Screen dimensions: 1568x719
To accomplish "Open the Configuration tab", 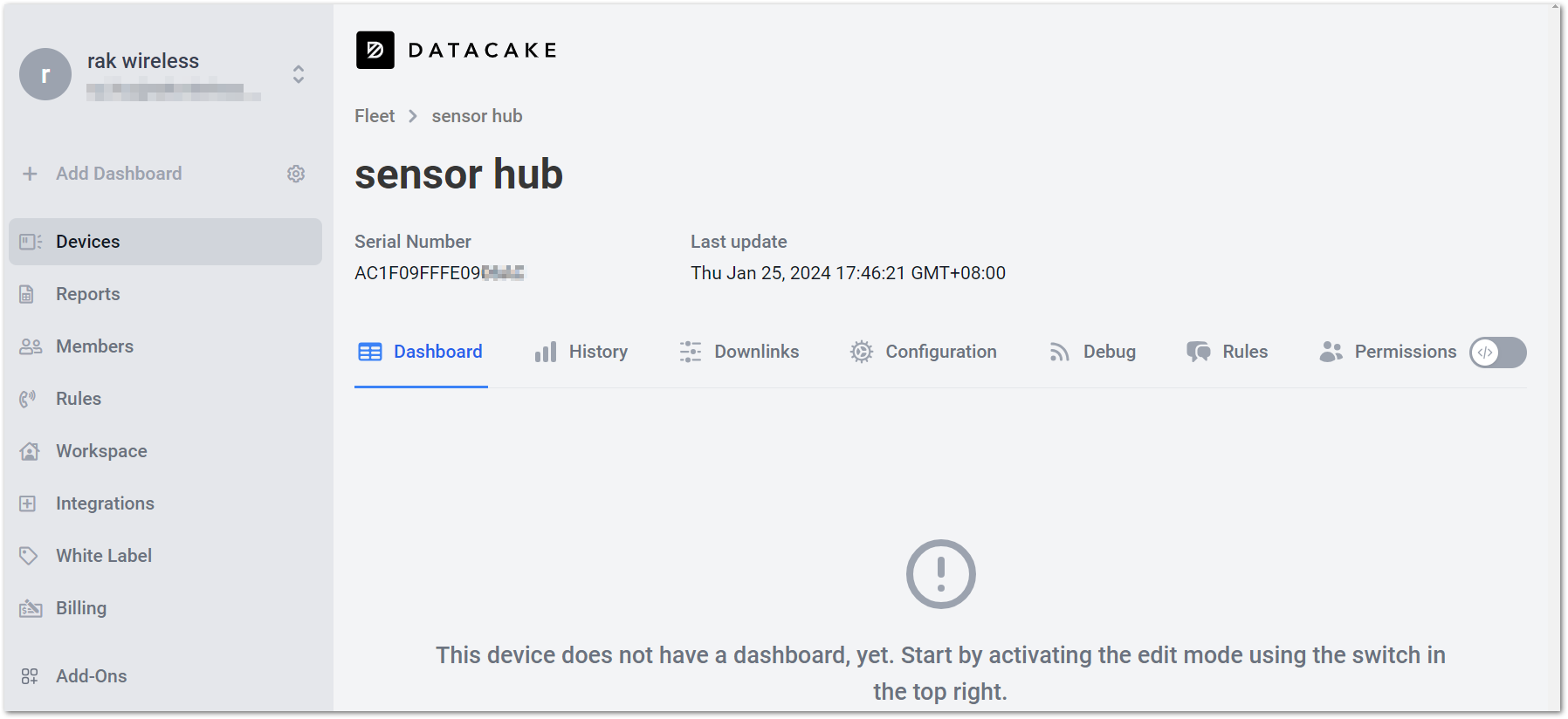I will (924, 352).
